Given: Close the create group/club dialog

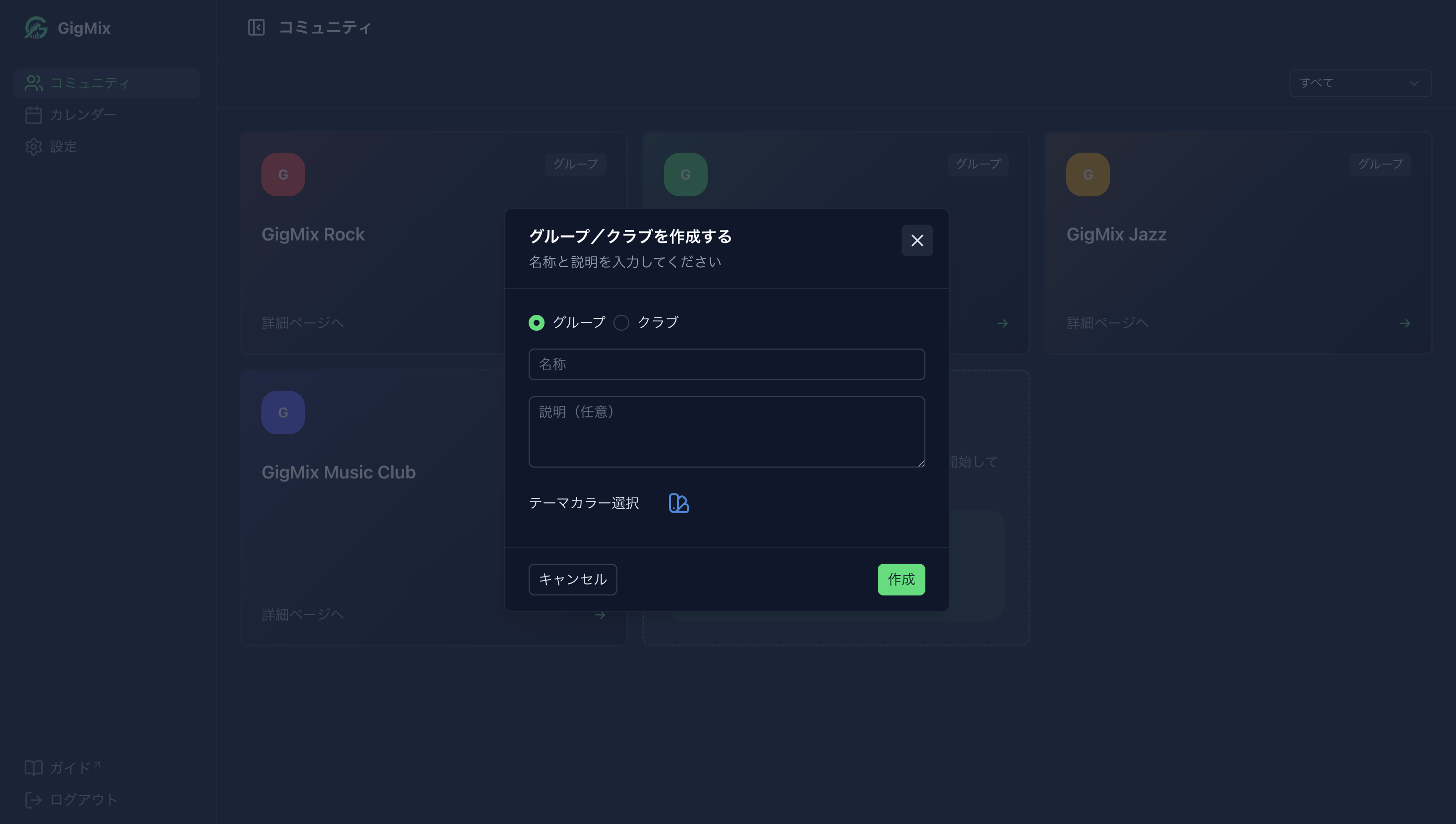Looking at the screenshot, I should (x=917, y=240).
